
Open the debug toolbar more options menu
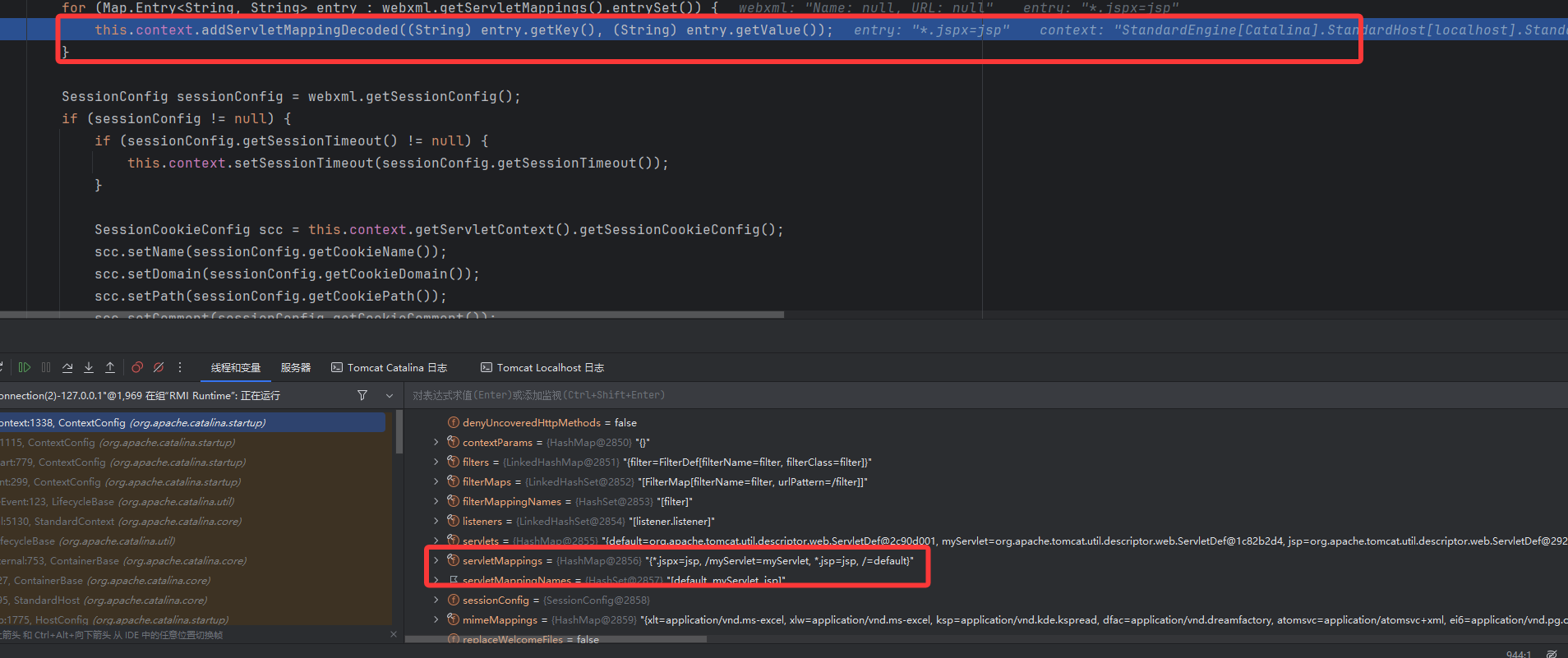coord(180,368)
